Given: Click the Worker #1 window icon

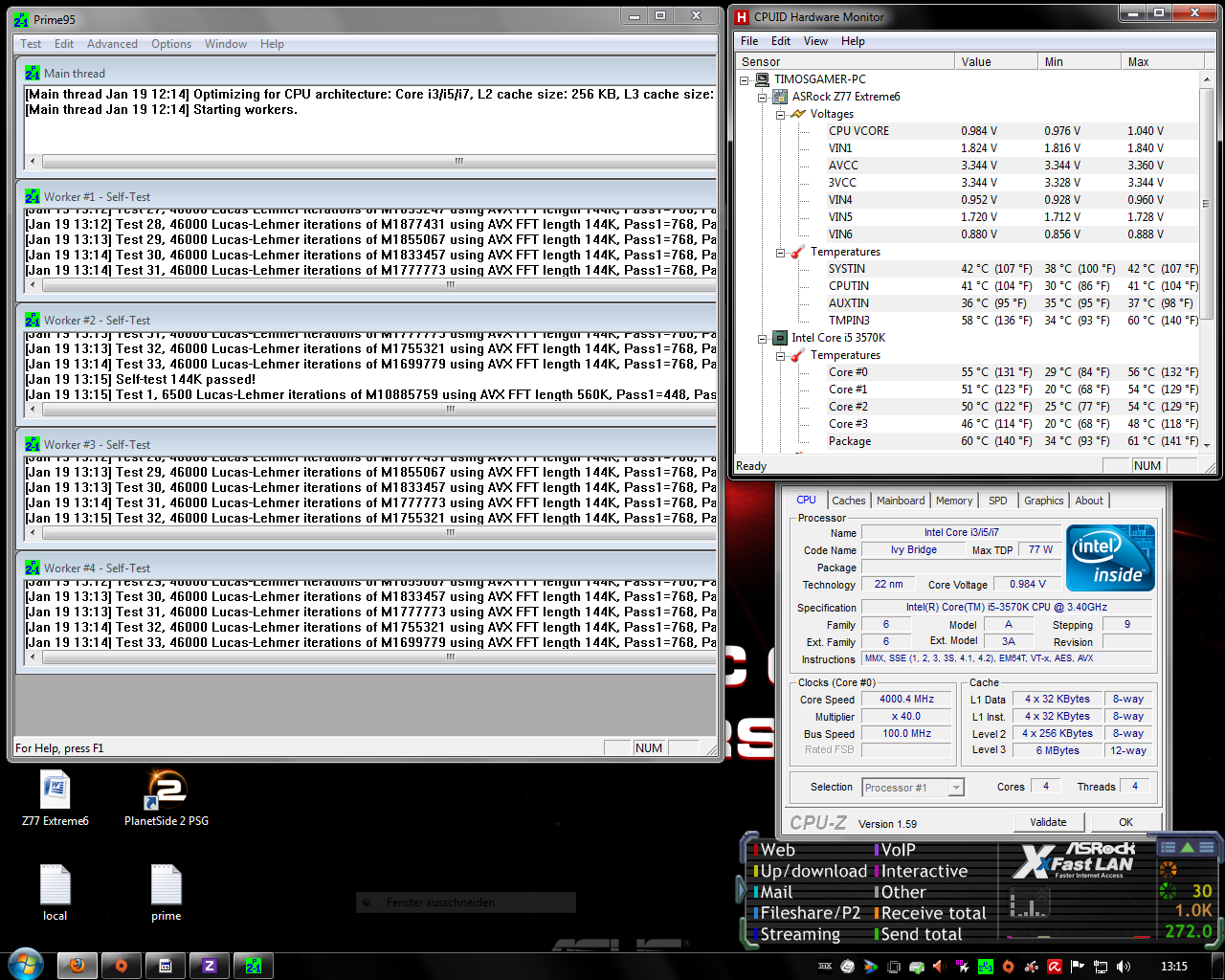Looking at the screenshot, I should 33,196.
